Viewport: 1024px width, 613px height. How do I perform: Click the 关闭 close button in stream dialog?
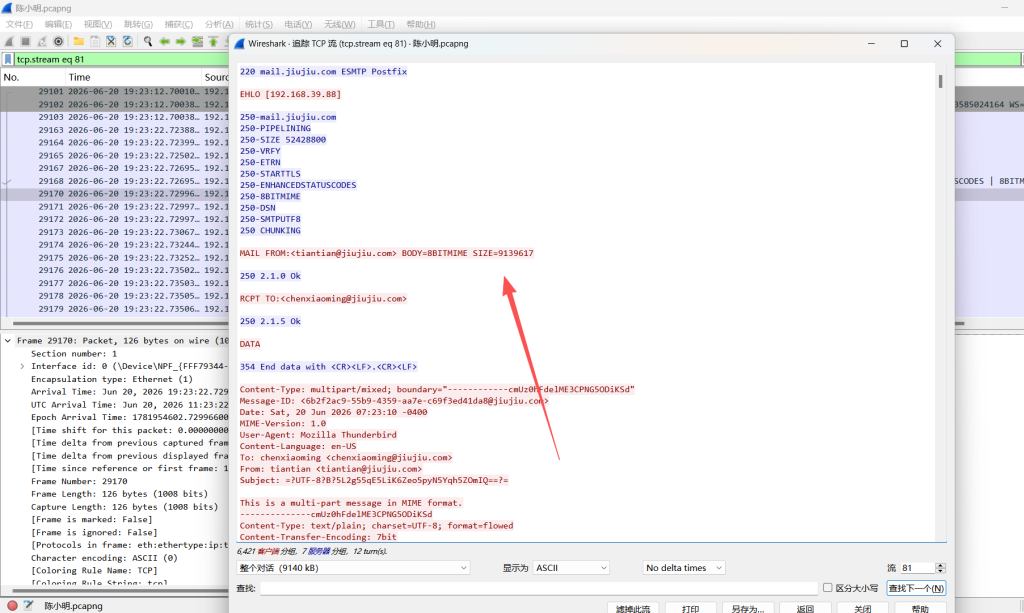pos(863,608)
